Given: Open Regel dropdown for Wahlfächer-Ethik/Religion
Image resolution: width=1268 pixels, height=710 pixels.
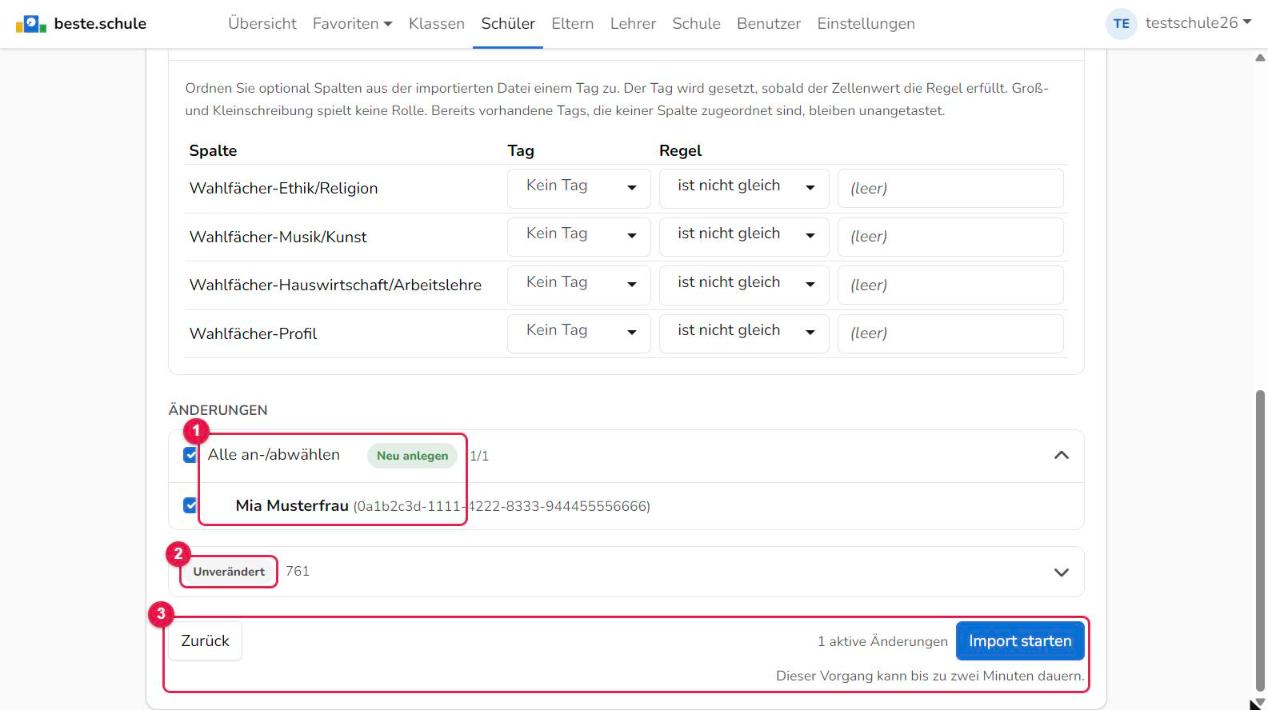Looking at the screenshot, I should 744,188.
